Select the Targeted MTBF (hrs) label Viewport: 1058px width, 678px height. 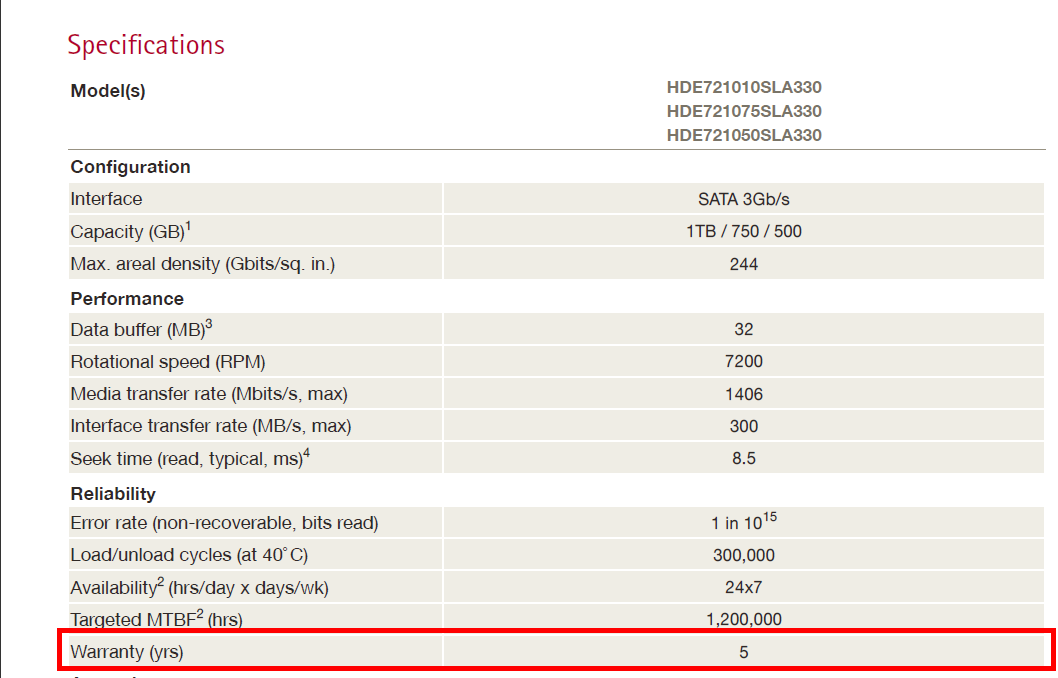tap(157, 619)
